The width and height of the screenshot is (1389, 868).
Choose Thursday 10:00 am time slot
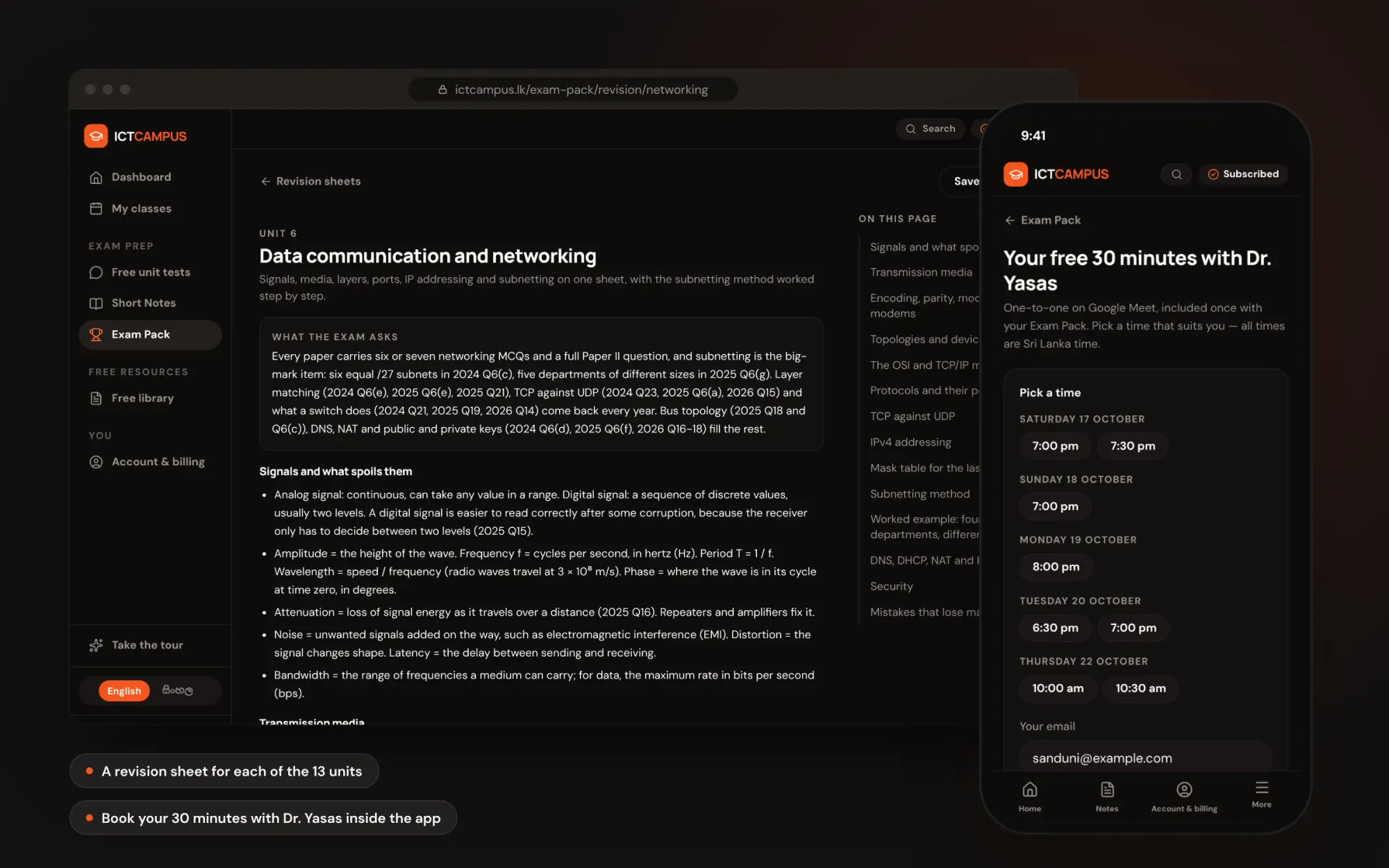pos(1058,688)
